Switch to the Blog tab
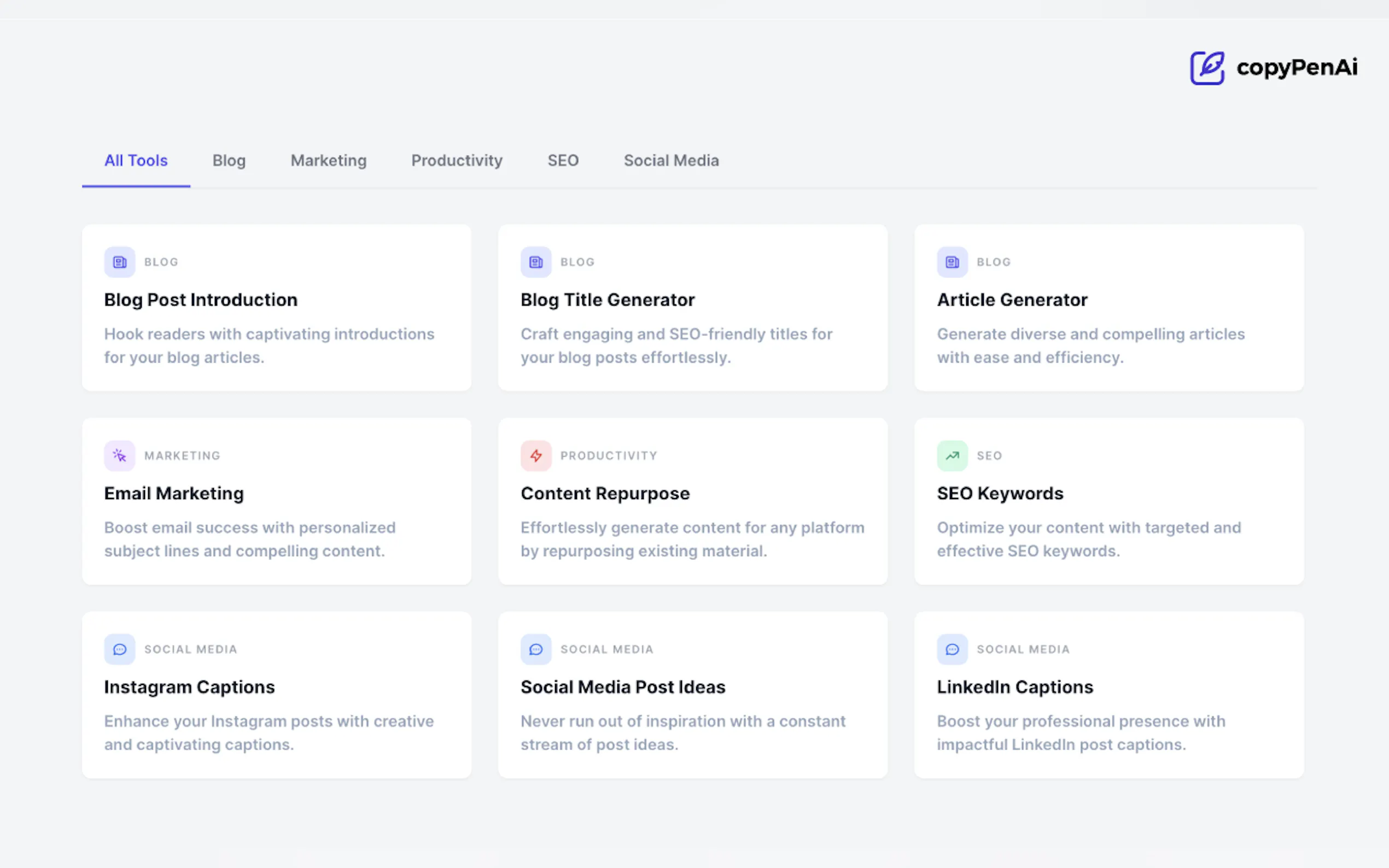 tap(229, 161)
